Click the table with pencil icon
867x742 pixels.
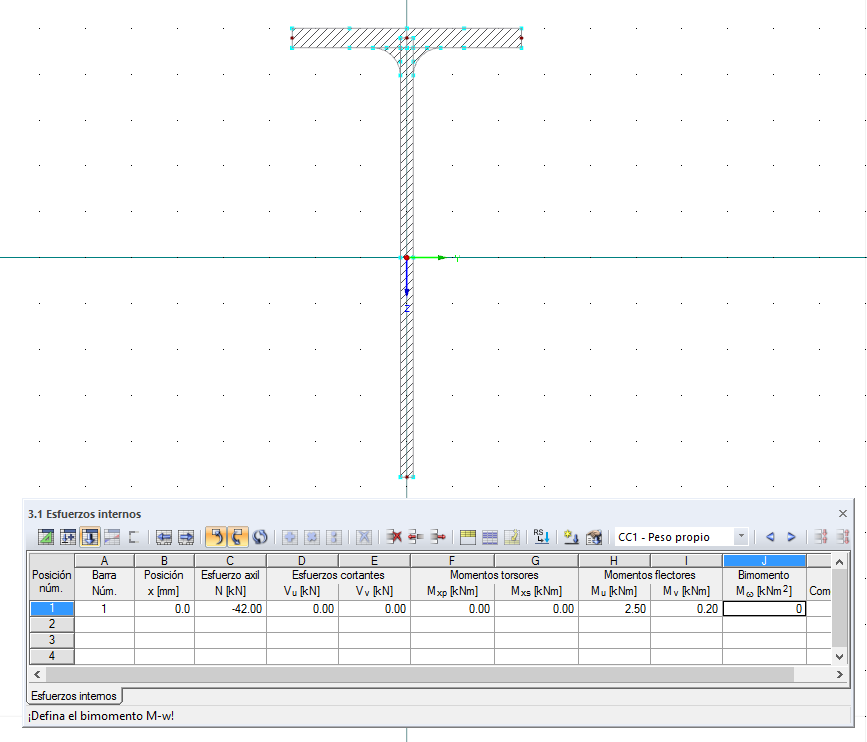[x=512, y=537]
